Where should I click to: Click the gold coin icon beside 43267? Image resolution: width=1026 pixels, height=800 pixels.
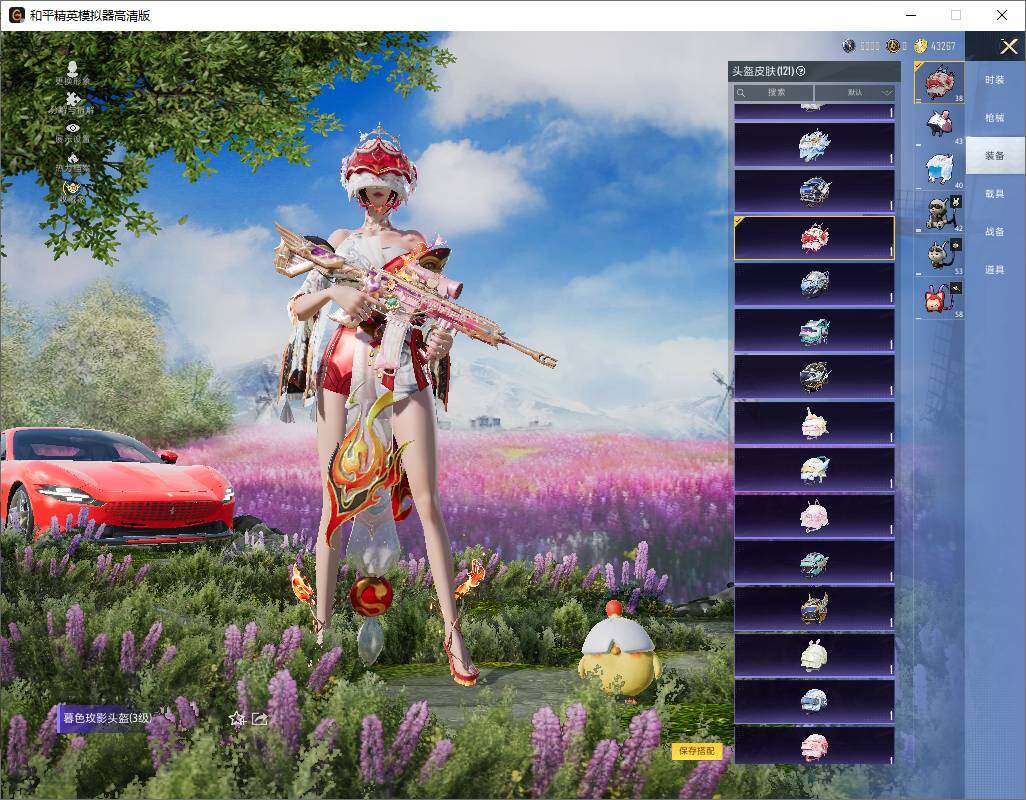tap(921, 46)
